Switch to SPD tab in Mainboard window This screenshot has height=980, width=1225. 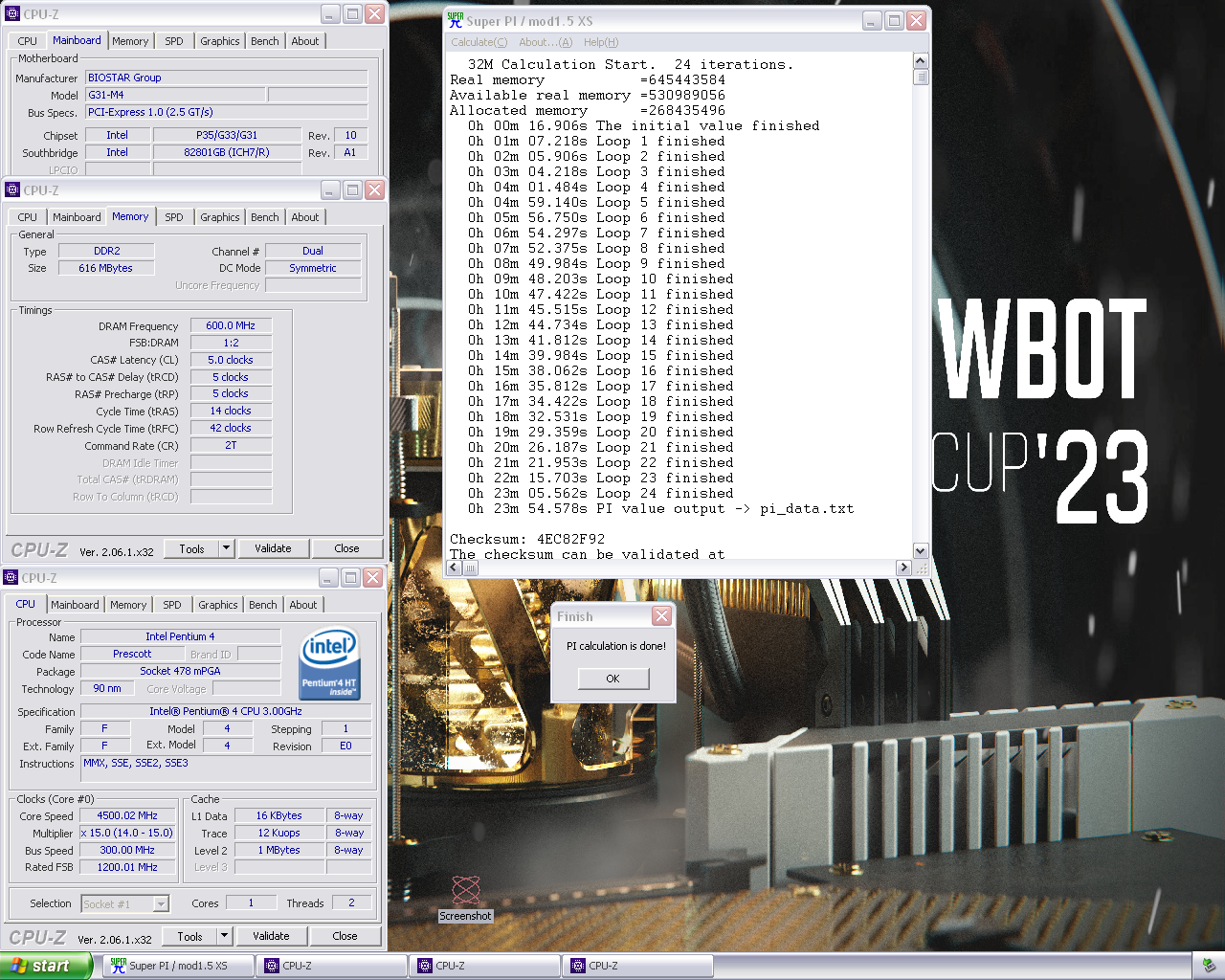coord(174,41)
